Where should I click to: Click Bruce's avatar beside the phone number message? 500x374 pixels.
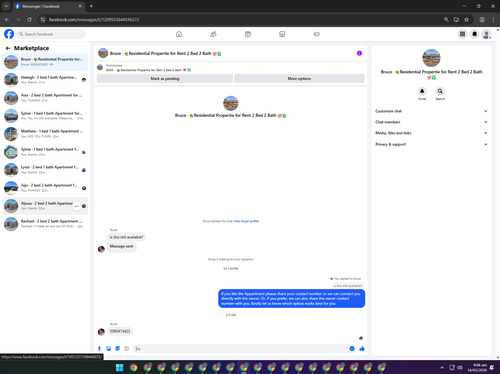(x=101, y=332)
